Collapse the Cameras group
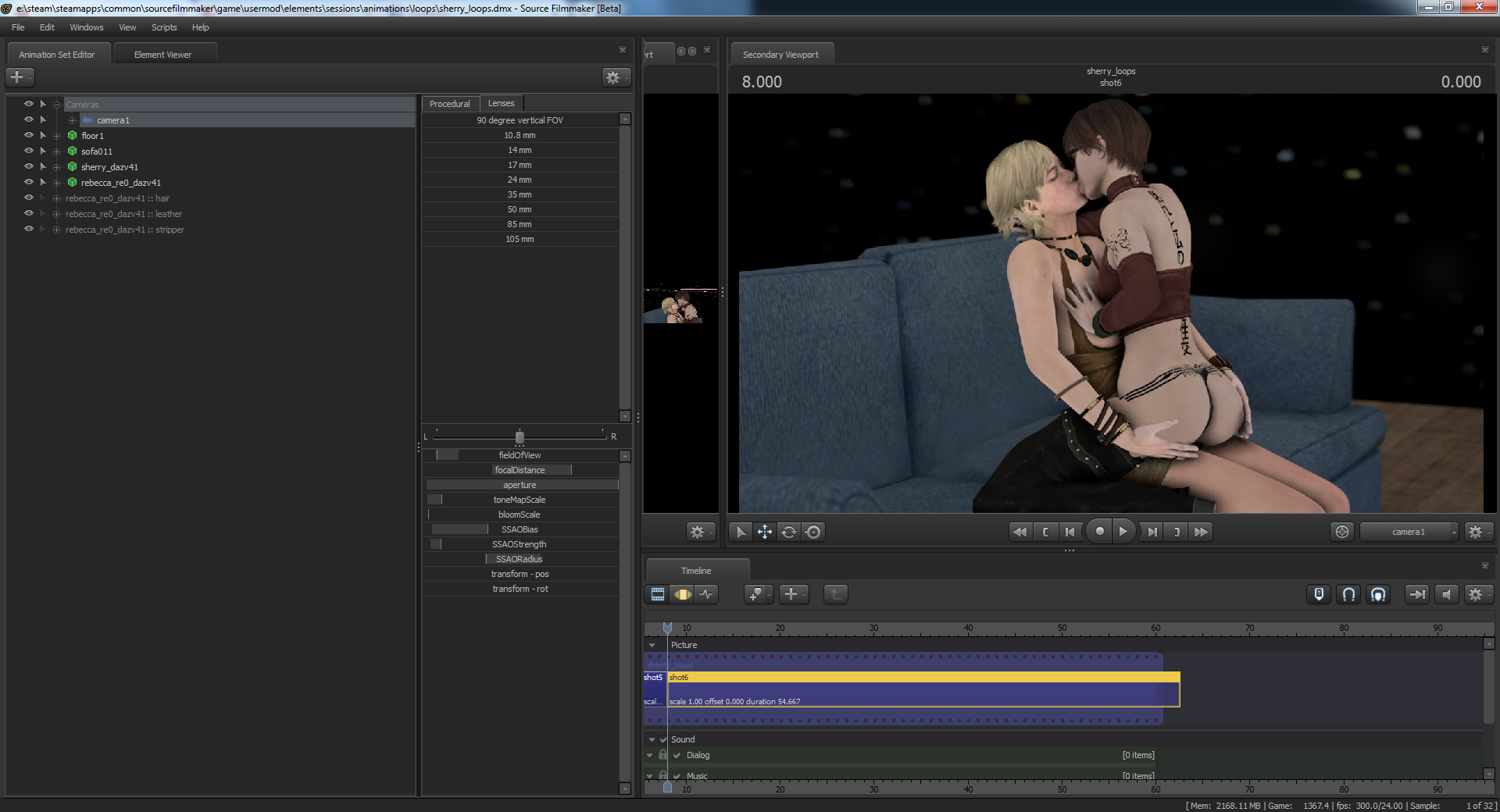This screenshot has width=1500, height=812. [x=56, y=105]
